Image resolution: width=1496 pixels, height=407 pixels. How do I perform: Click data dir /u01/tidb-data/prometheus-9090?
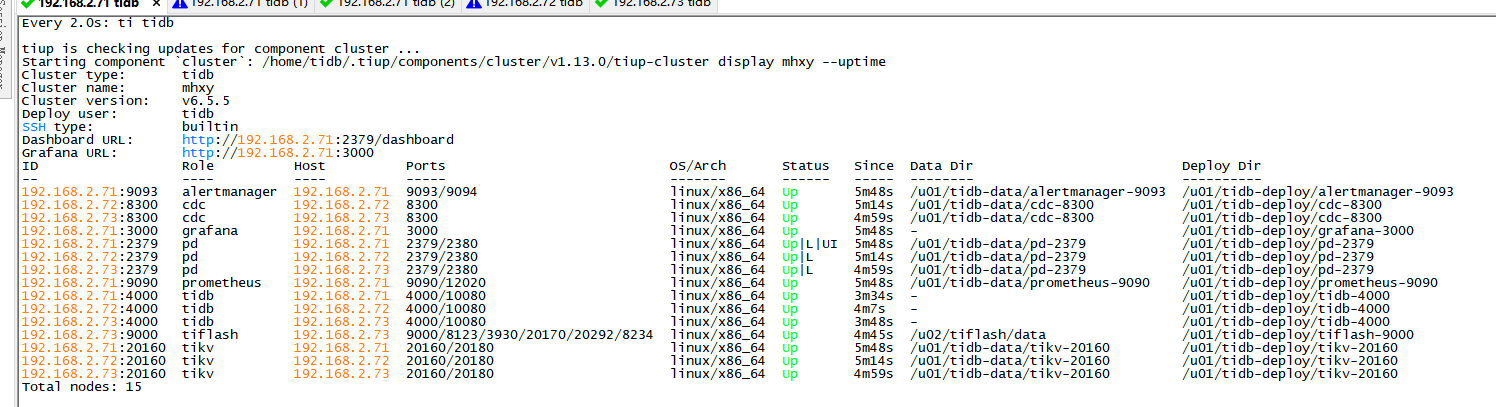coord(1030,283)
